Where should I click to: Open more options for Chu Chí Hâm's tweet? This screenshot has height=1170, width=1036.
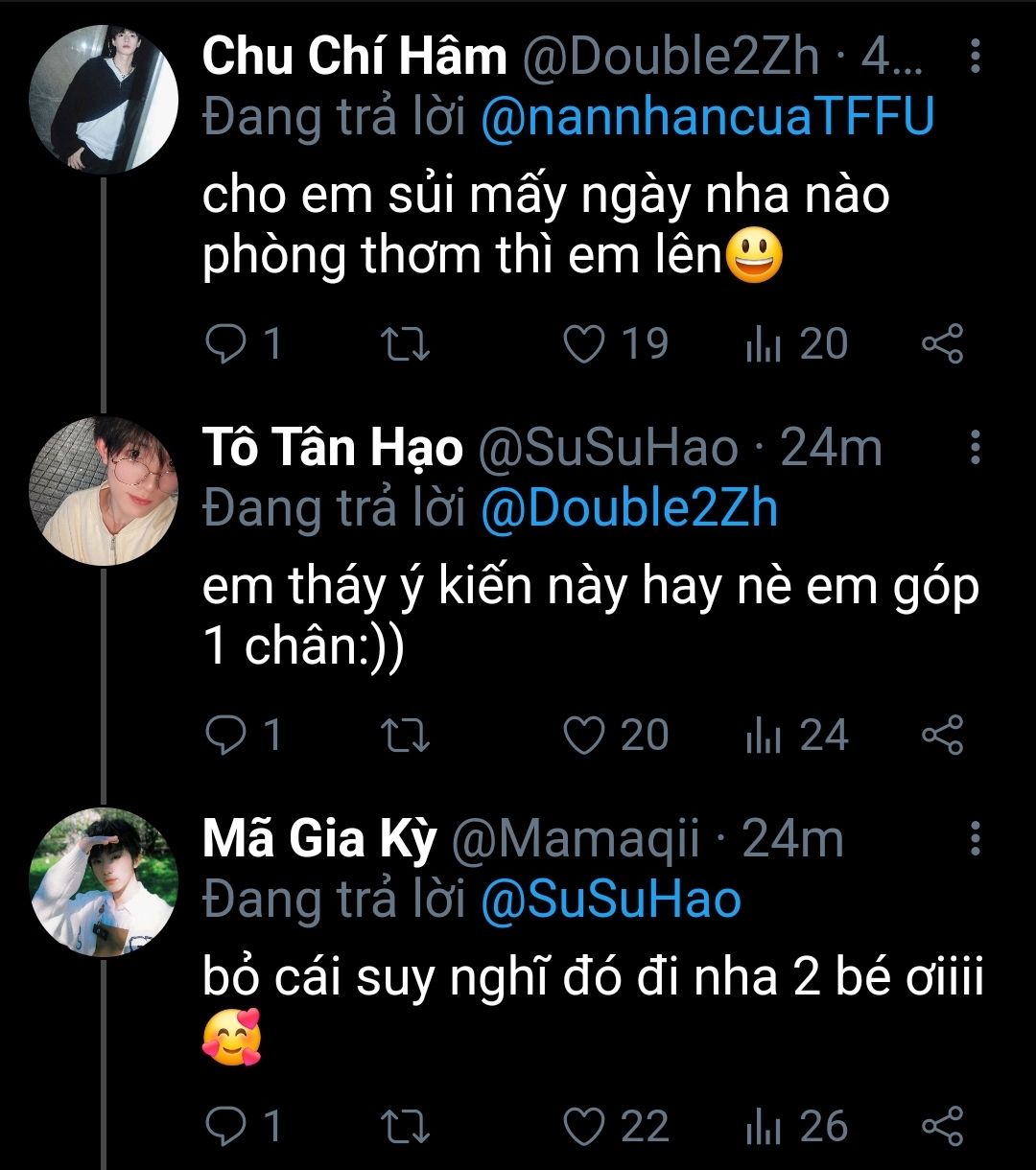click(x=975, y=58)
